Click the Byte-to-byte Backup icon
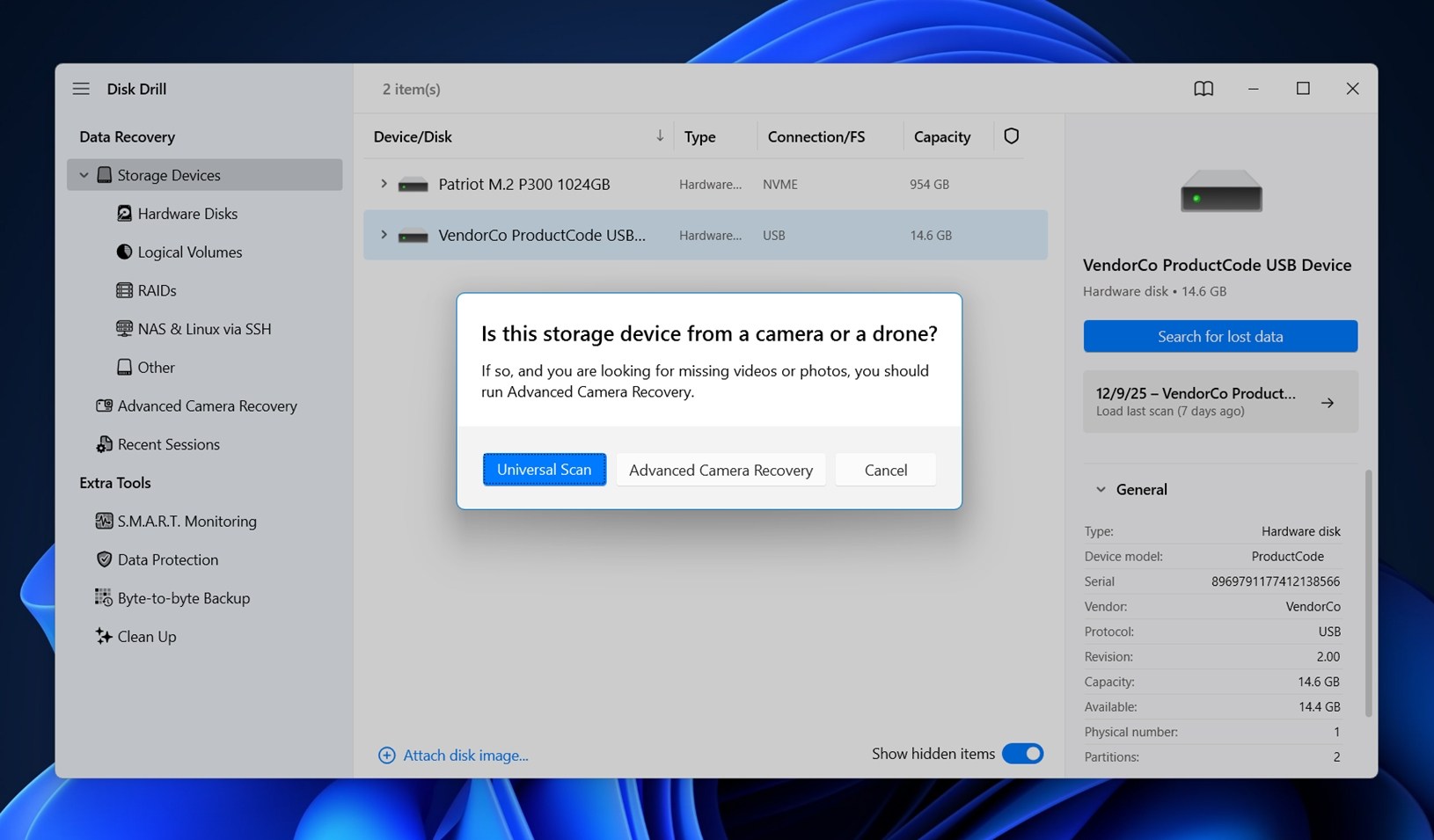This screenshot has height=840, width=1434. pos(104,598)
